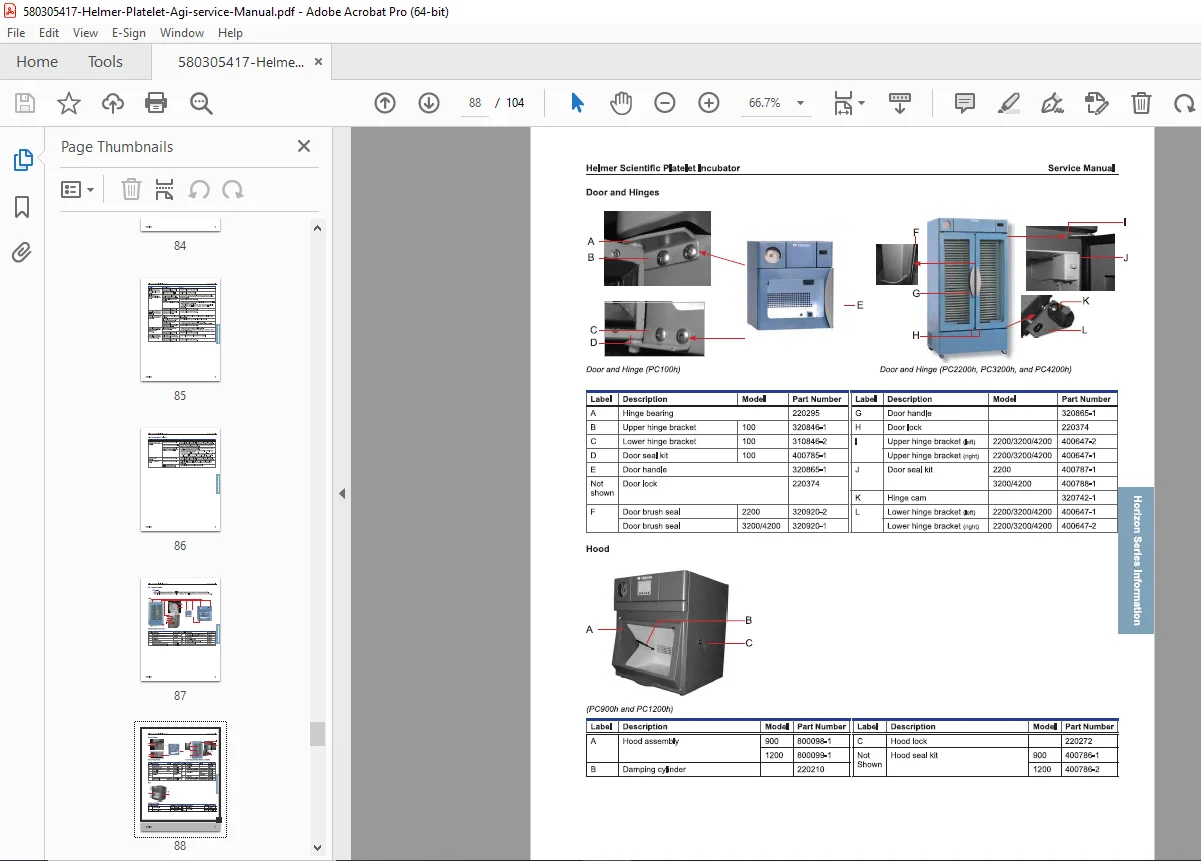Click the 'Hood assembly' table cell
1201x861 pixels.
pyautogui.click(x=650, y=741)
